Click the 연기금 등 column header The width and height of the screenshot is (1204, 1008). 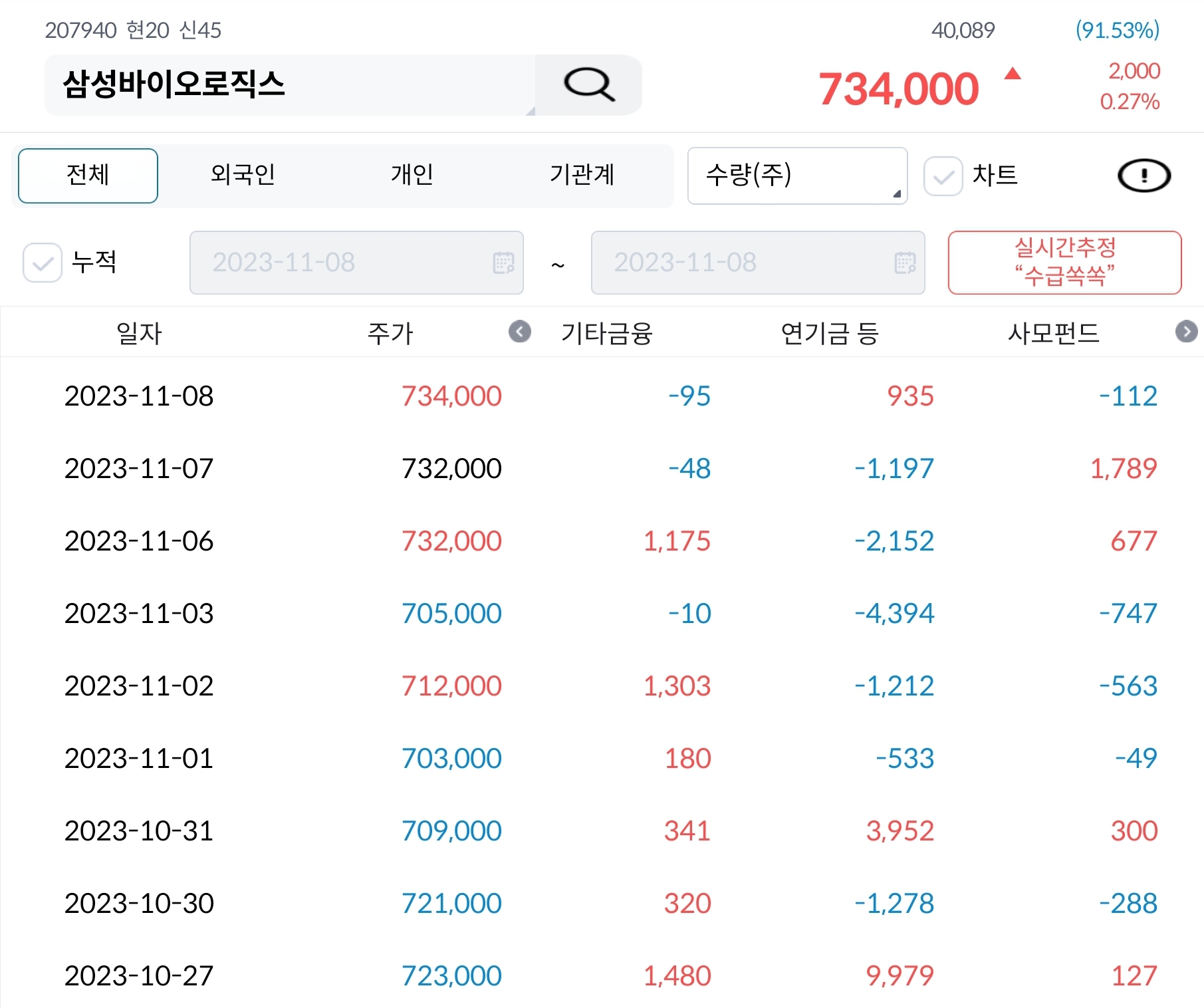[x=830, y=333]
